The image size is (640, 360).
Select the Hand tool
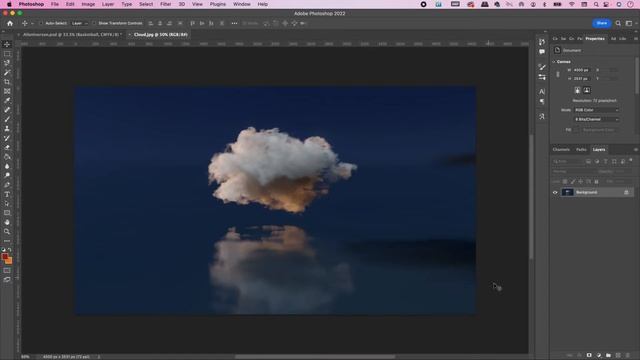(x=7, y=222)
